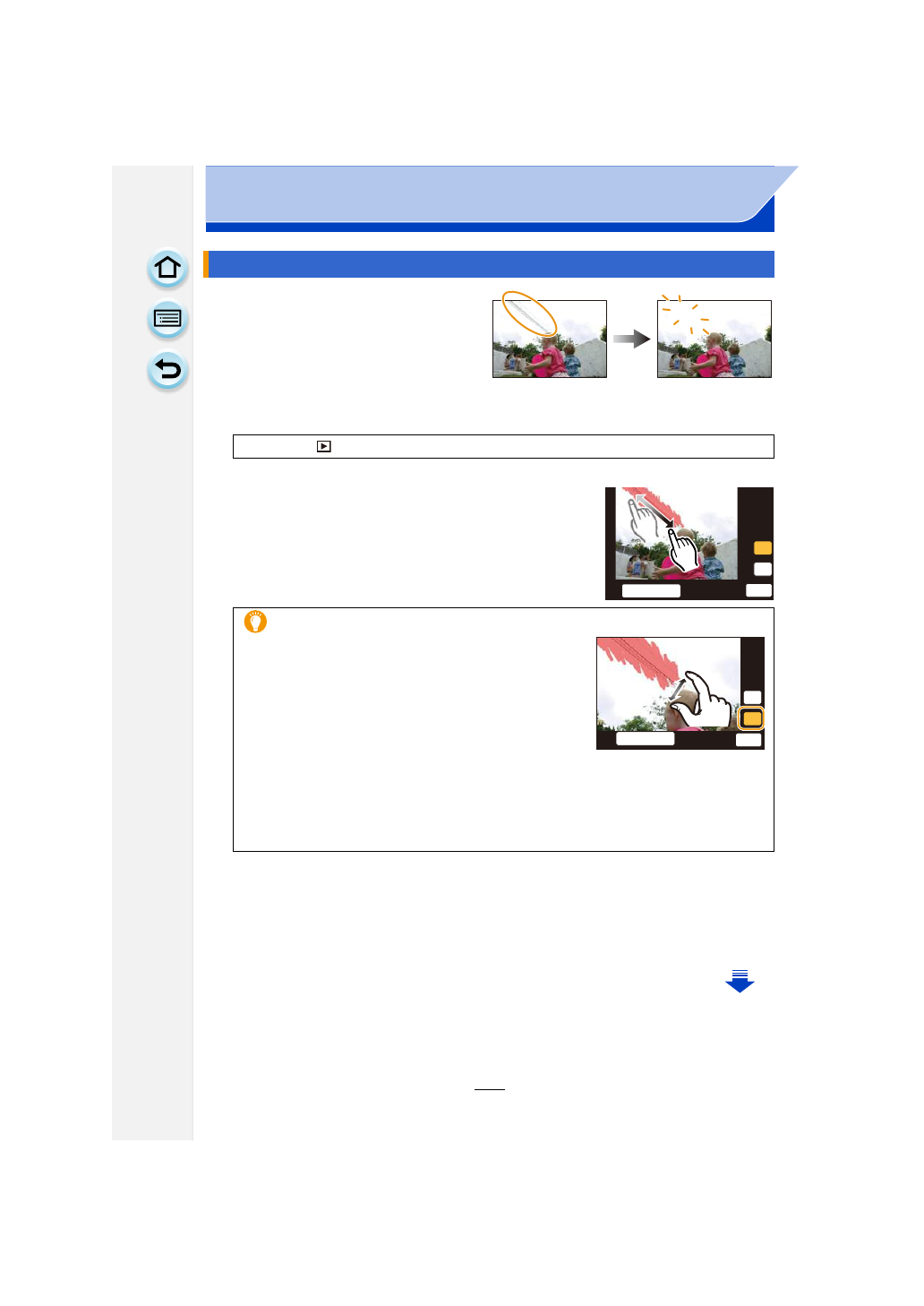Viewport: 924px width, 1306px height.
Task: Go to the home page icon
Action: point(167,268)
